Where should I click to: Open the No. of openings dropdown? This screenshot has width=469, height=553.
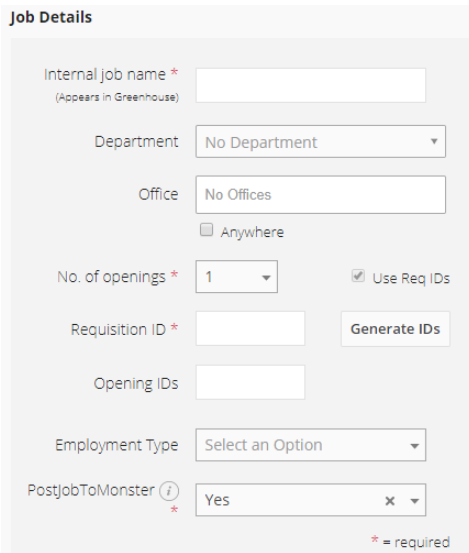(237, 276)
